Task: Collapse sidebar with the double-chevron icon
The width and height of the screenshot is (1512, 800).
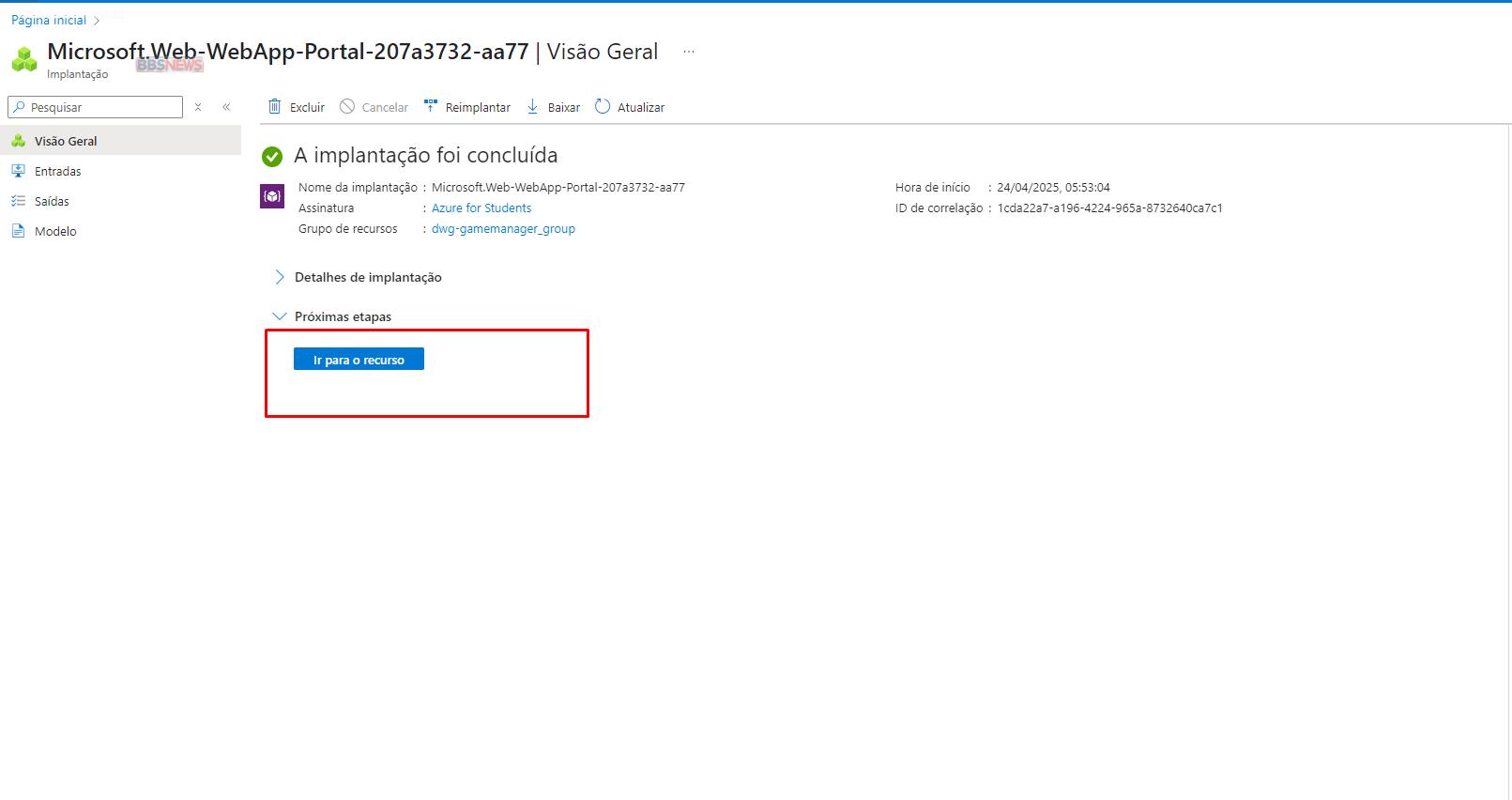Action: [226, 107]
